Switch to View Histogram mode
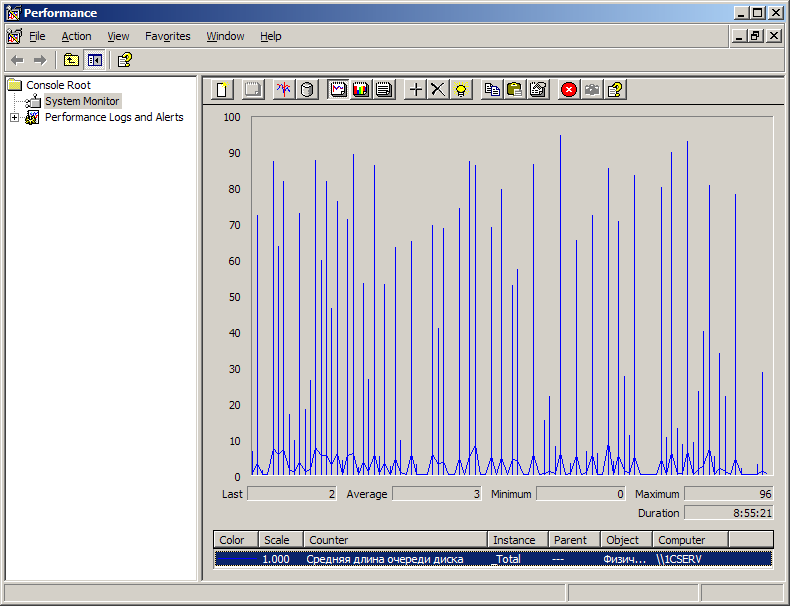The image size is (790, 606). [x=360, y=89]
